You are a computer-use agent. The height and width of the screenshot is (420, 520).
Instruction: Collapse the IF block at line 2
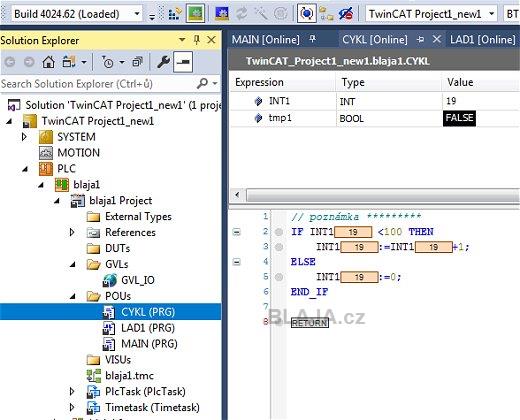[x=236, y=232]
